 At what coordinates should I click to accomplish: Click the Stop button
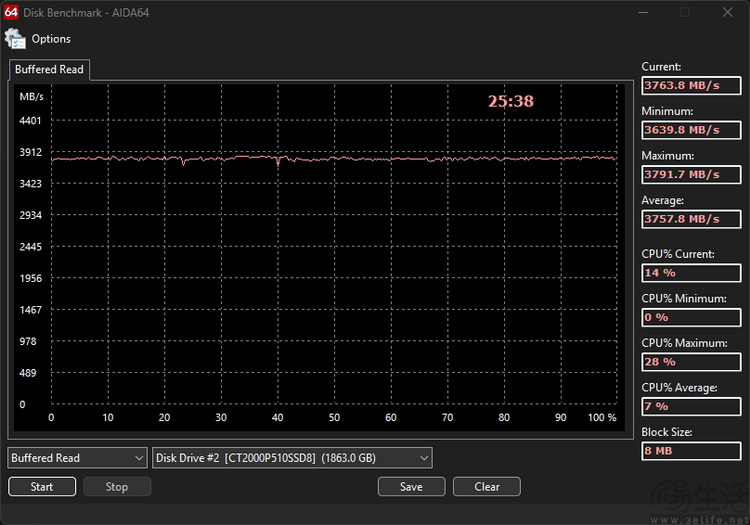pyautogui.click(x=117, y=487)
